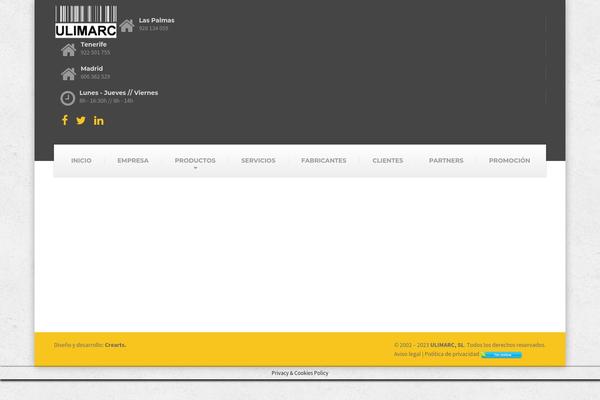Click the Tenerife office name
The image size is (600, 400).
pyautogui.click(x=93, y=44)
